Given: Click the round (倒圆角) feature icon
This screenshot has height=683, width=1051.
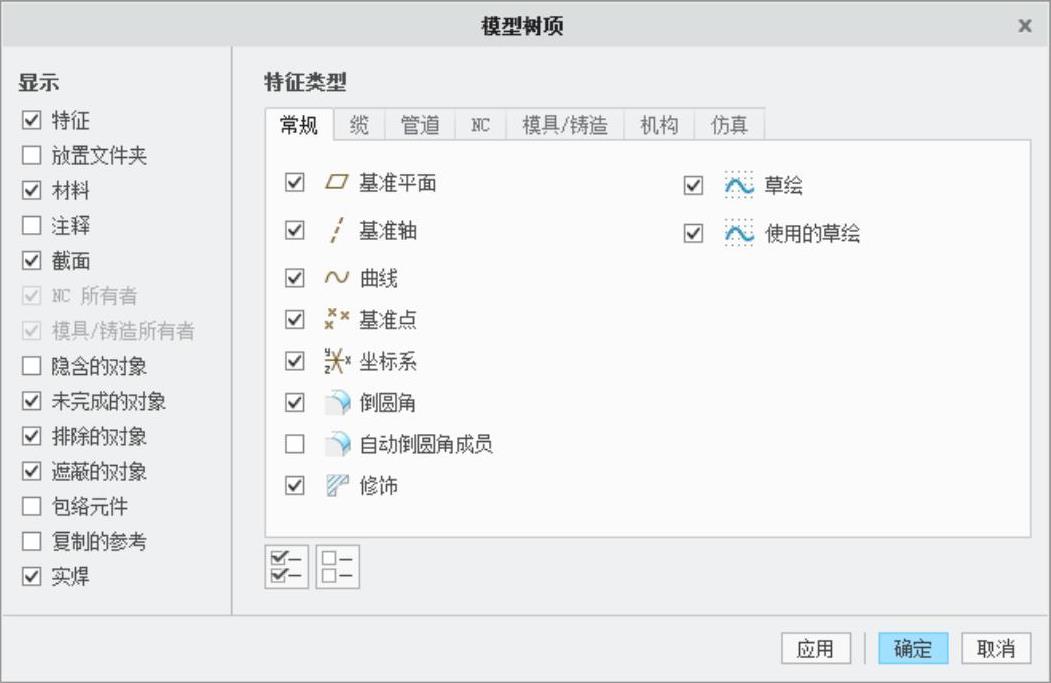Looking at the screenshot, I should (337, 403).
